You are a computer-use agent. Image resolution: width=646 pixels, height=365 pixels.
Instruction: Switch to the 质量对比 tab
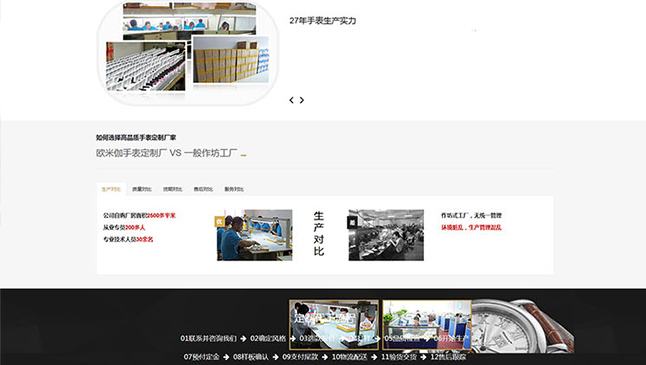pyautogui.click(x=142, y=189)
